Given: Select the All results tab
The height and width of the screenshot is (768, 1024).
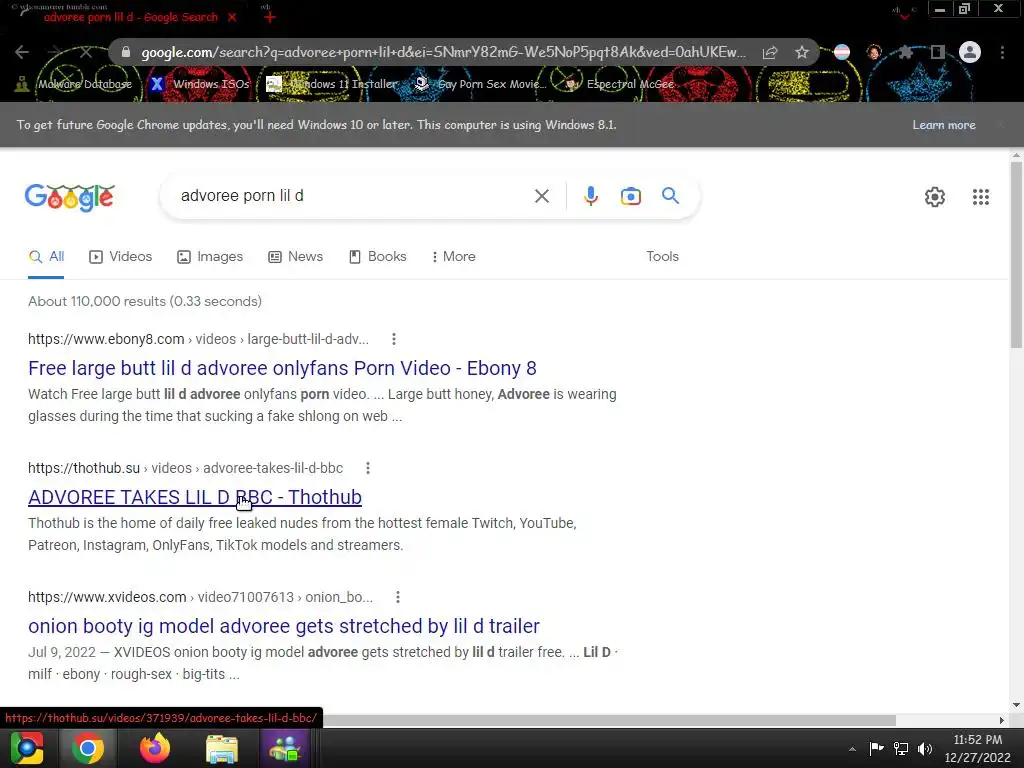Looking at the screenshot, I should point(46,257).
